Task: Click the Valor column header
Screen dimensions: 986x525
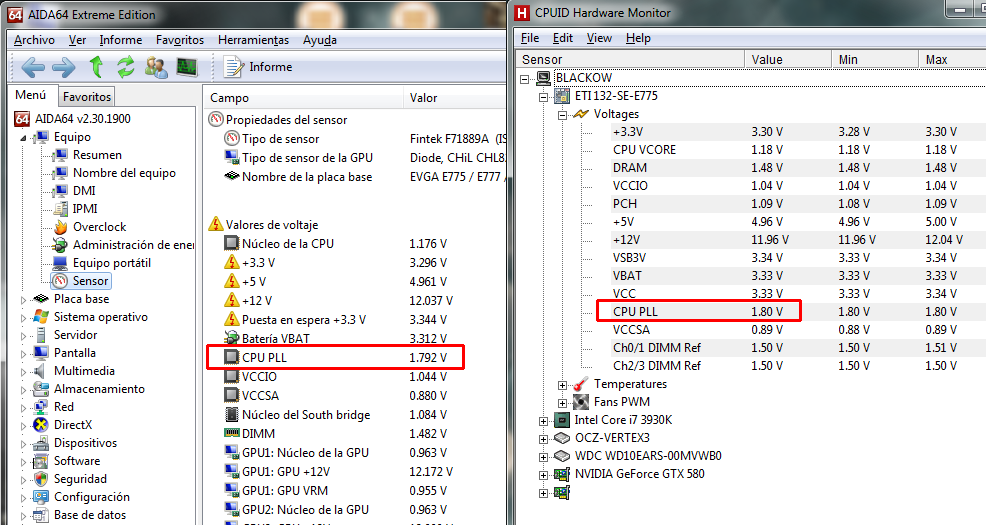Action: pyautogui.click(x=455, y=97)
